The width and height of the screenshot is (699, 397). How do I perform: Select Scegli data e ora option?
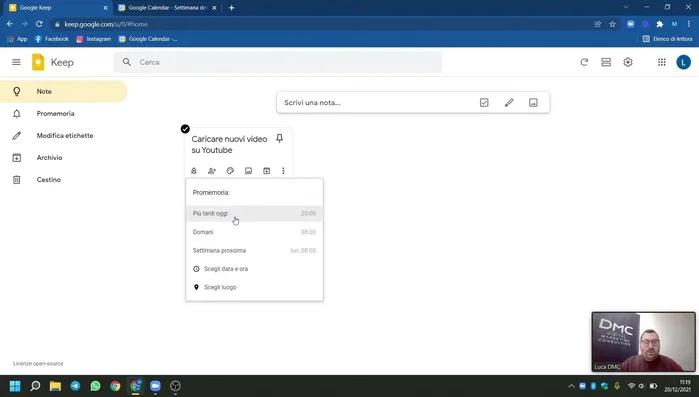pos(255,269)
